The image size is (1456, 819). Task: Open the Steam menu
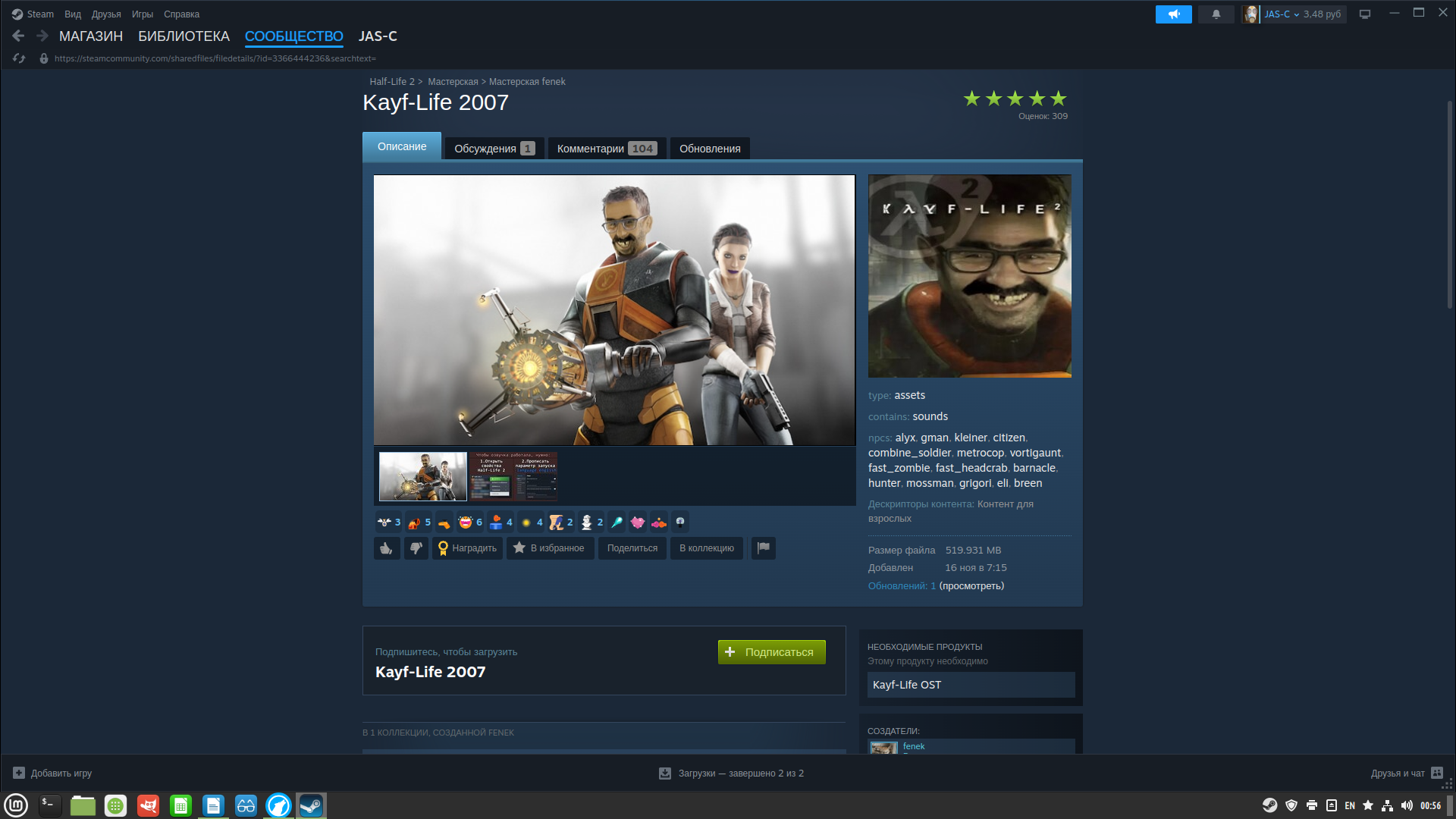[x=33, y=14]
